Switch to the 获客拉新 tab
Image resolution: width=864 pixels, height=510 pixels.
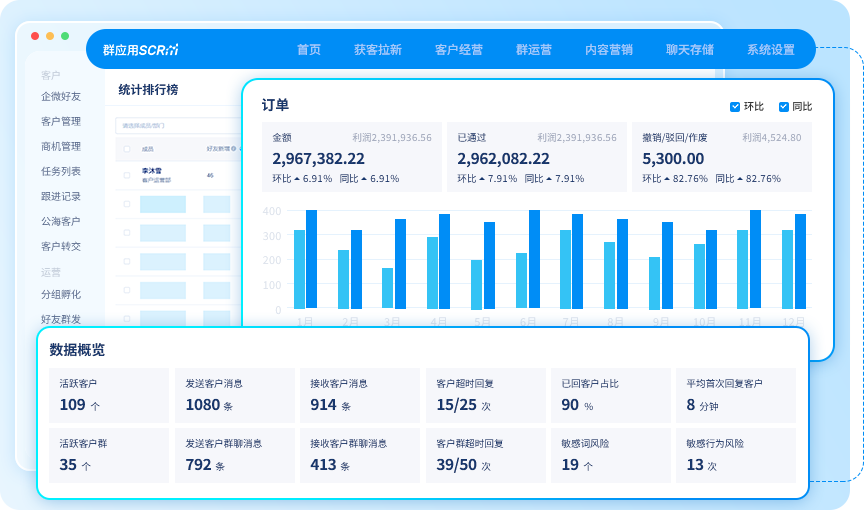click(377, 49)
